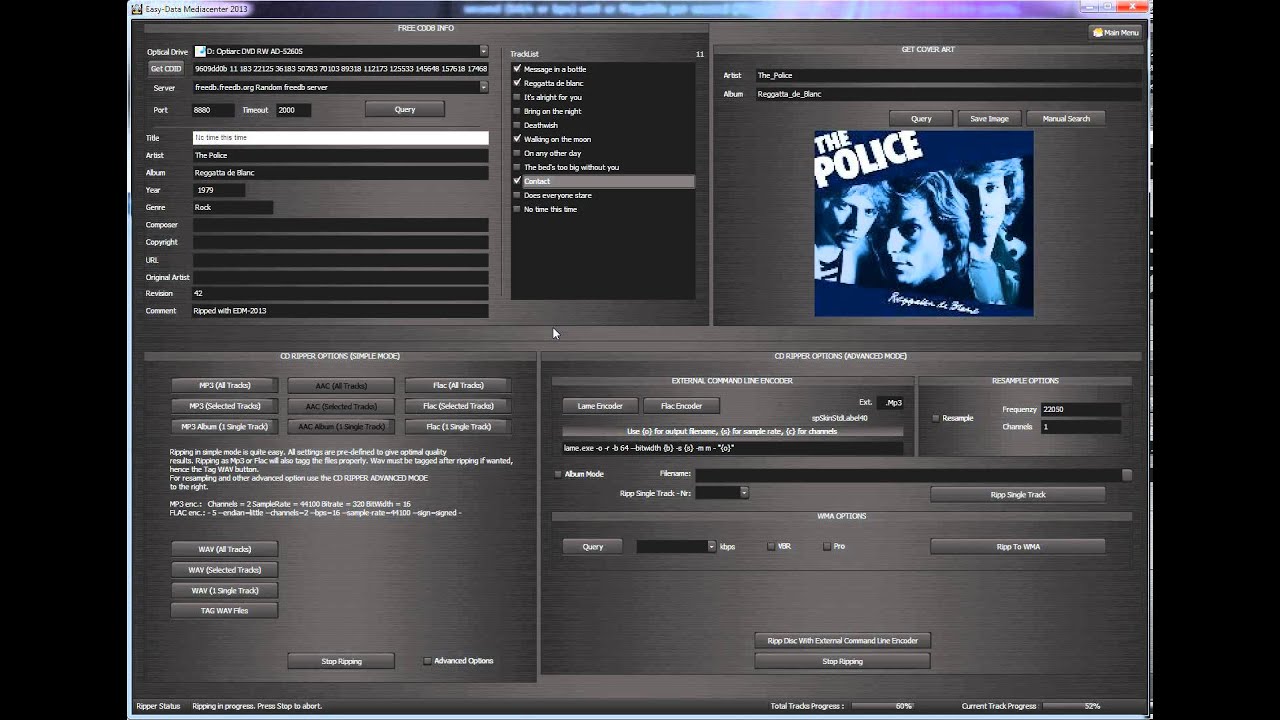Toggle the Album Mode checkbox
The image size is (1280, 720).
point(558,474)
